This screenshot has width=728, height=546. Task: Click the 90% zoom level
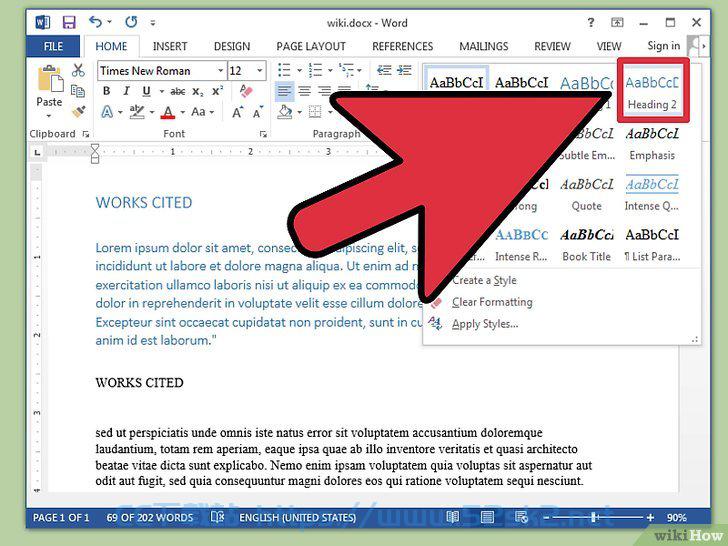coord(676,517)
